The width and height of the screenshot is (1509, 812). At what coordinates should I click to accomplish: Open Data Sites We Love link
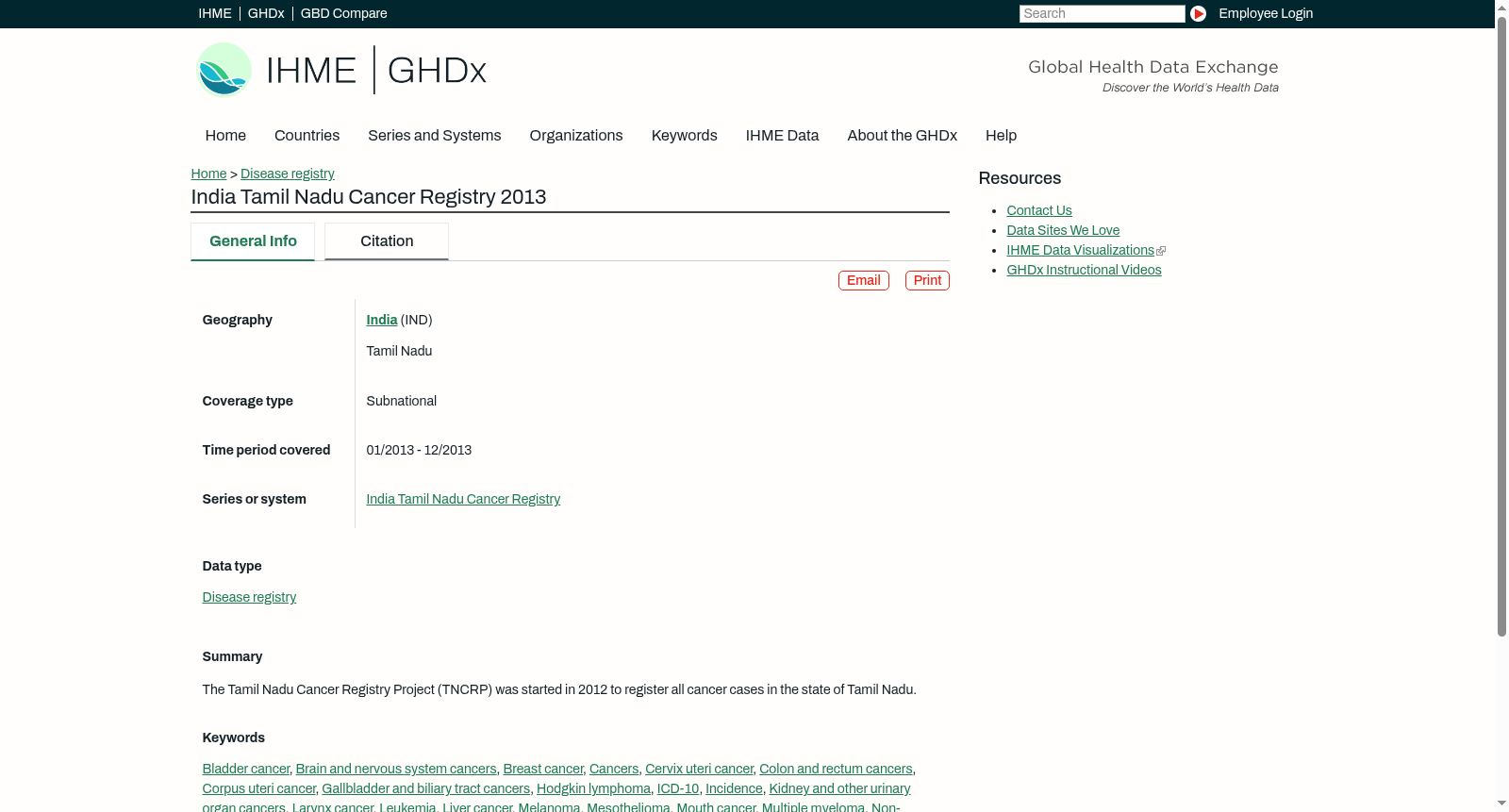(1063, 230)
